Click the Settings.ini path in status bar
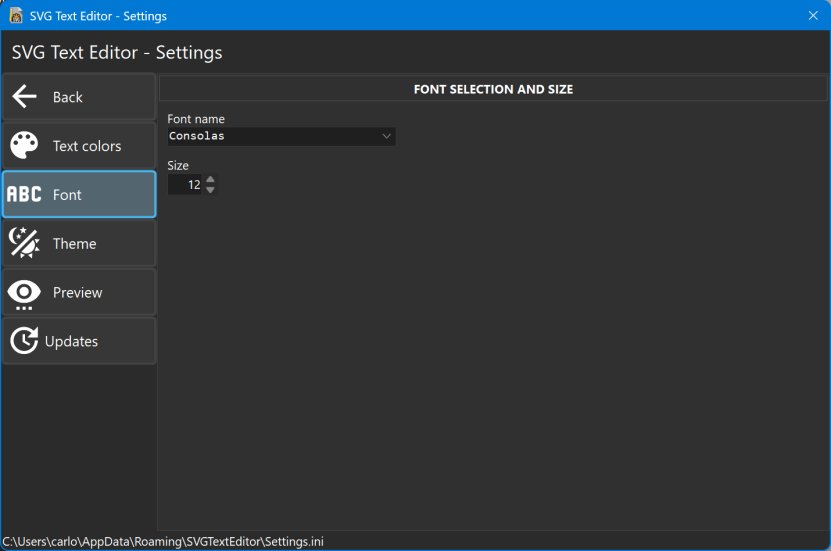 click(x=163, y=541)
